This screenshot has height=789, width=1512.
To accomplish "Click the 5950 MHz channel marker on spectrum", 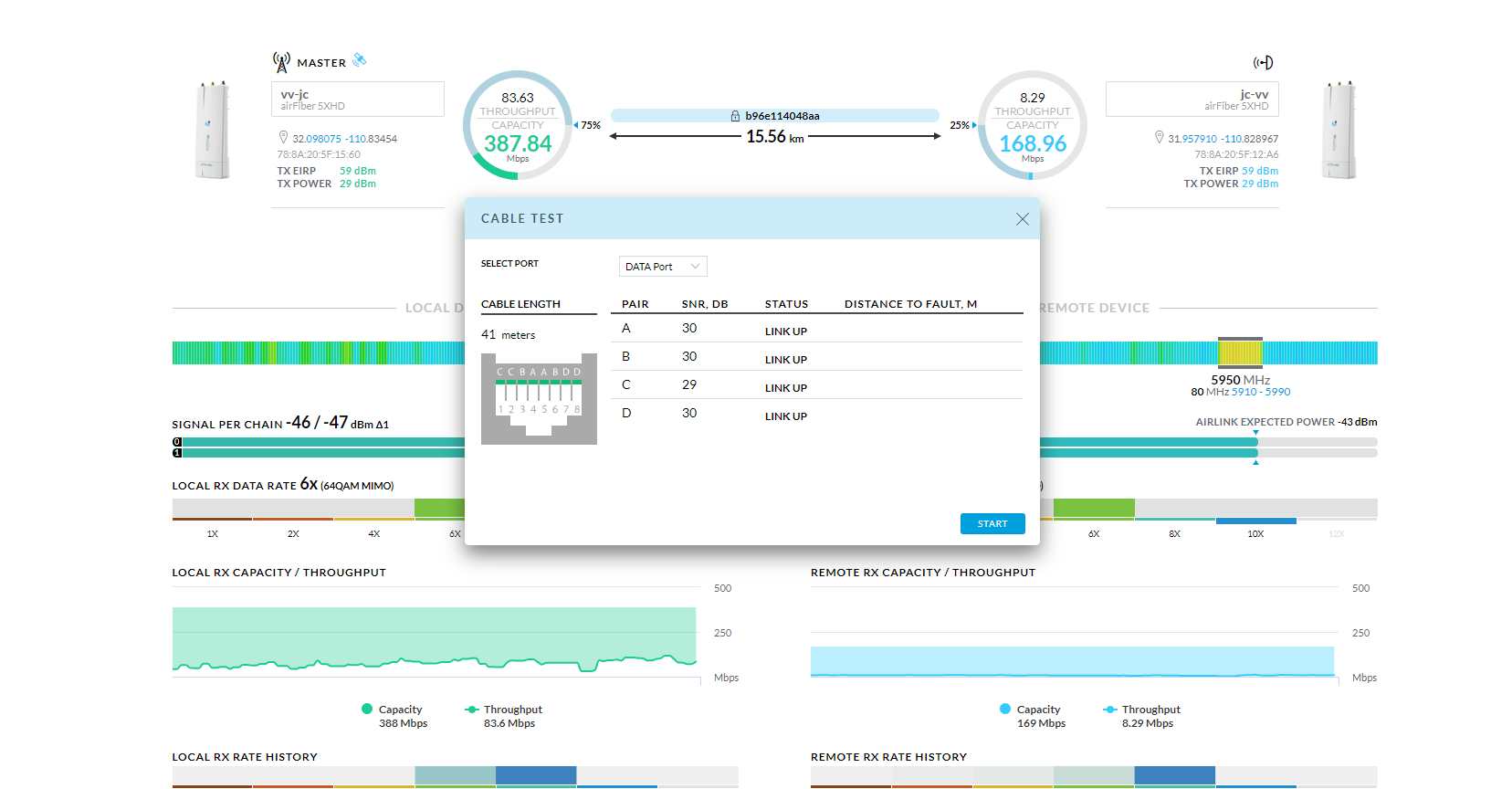I will [x=1240, y=352].
